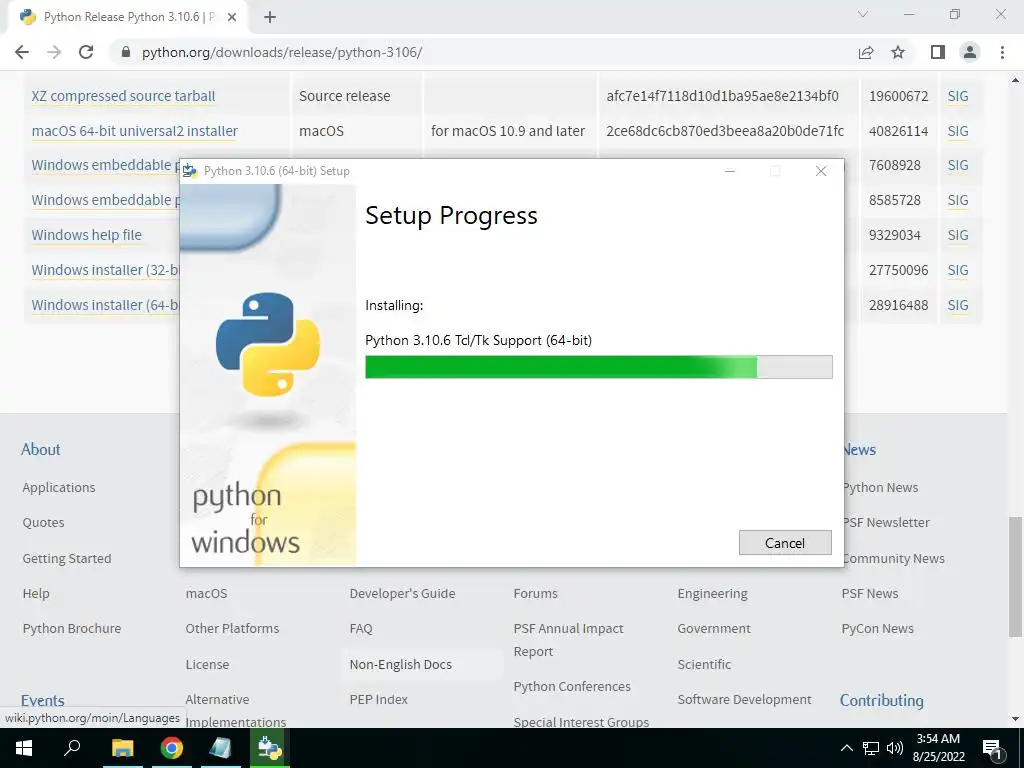Click the browser forward arrow
1024x768 pixels.
tap(54, 52)
